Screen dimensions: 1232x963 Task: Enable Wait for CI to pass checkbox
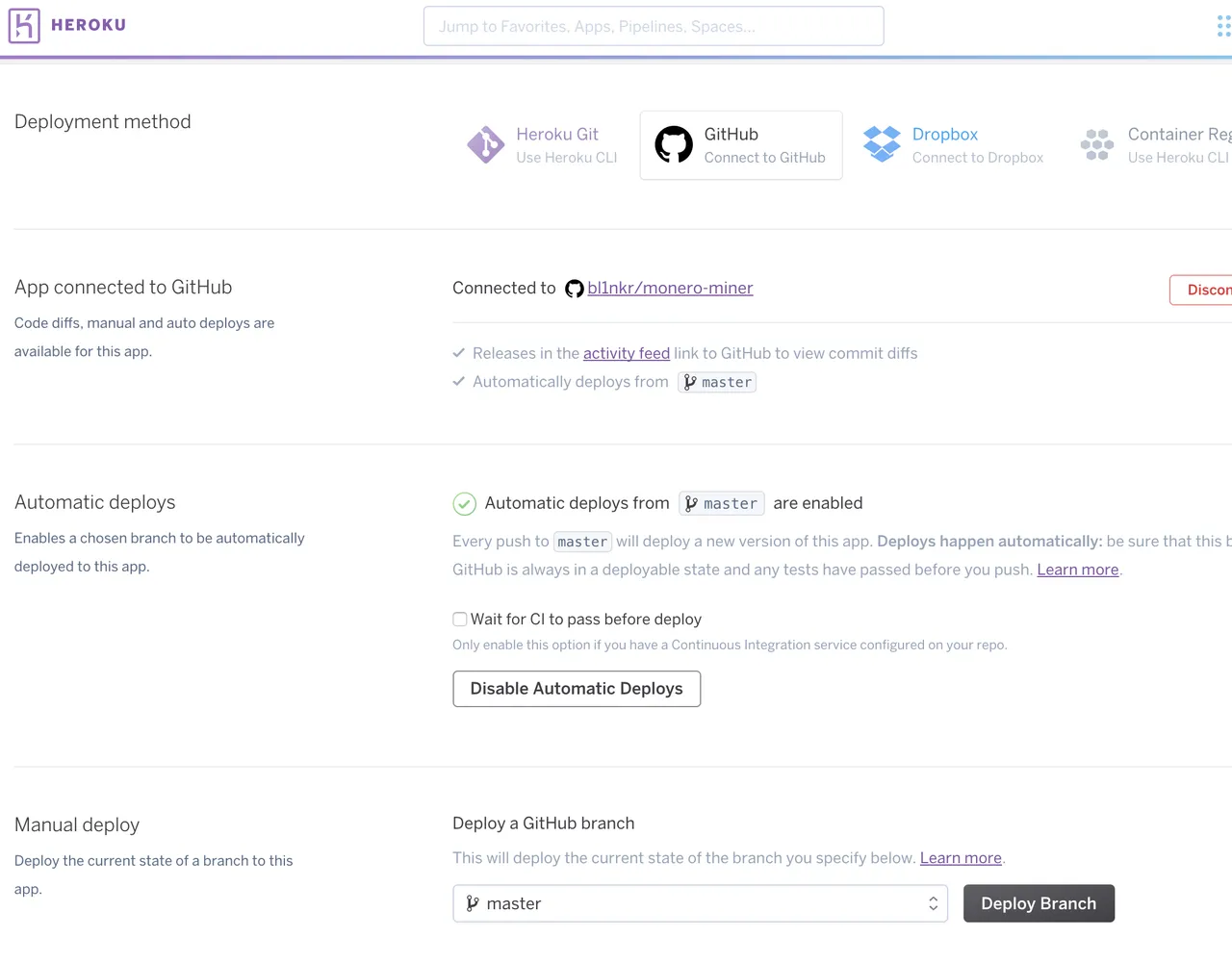pyautogui.click(x=460, y=620)
